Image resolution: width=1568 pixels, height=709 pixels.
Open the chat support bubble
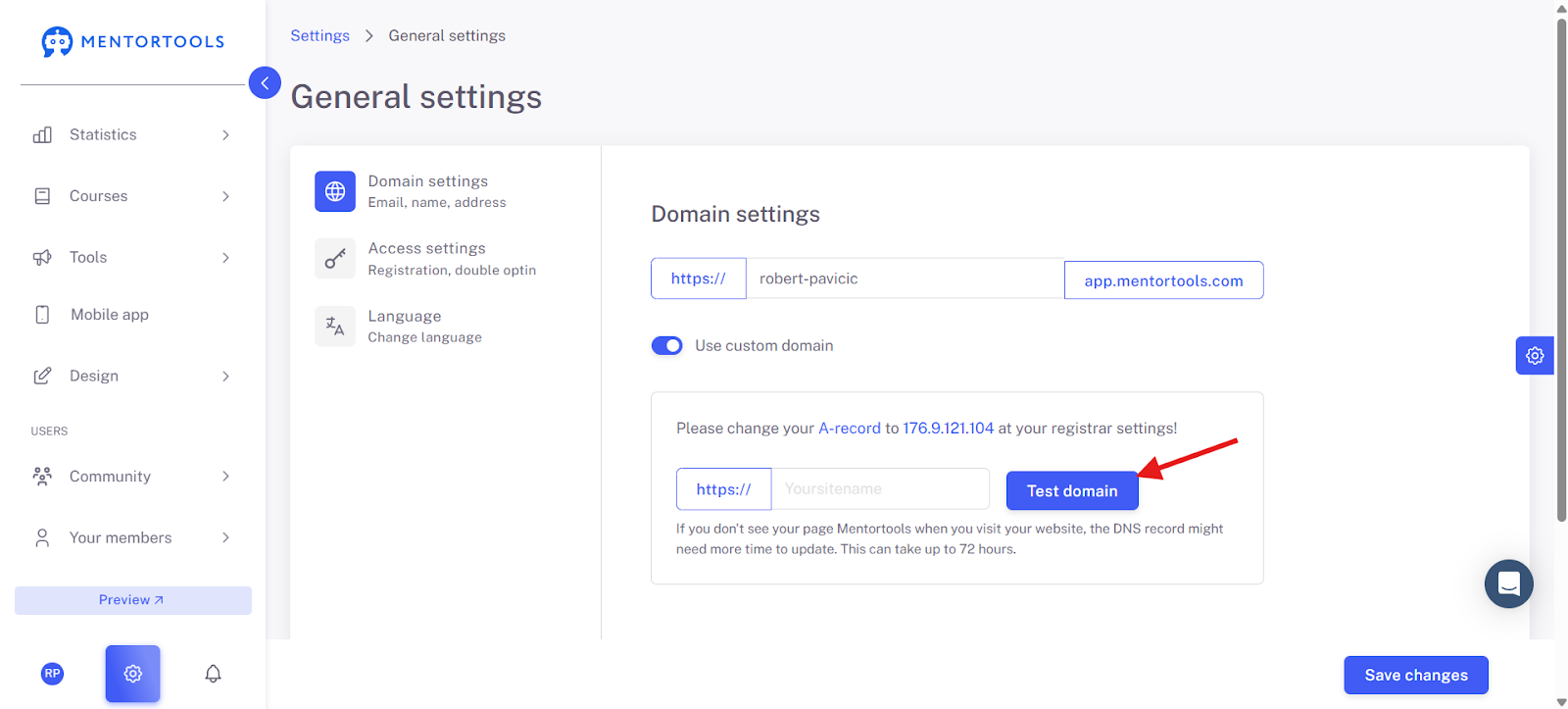pyautogui.click(x=1509, y=583)
